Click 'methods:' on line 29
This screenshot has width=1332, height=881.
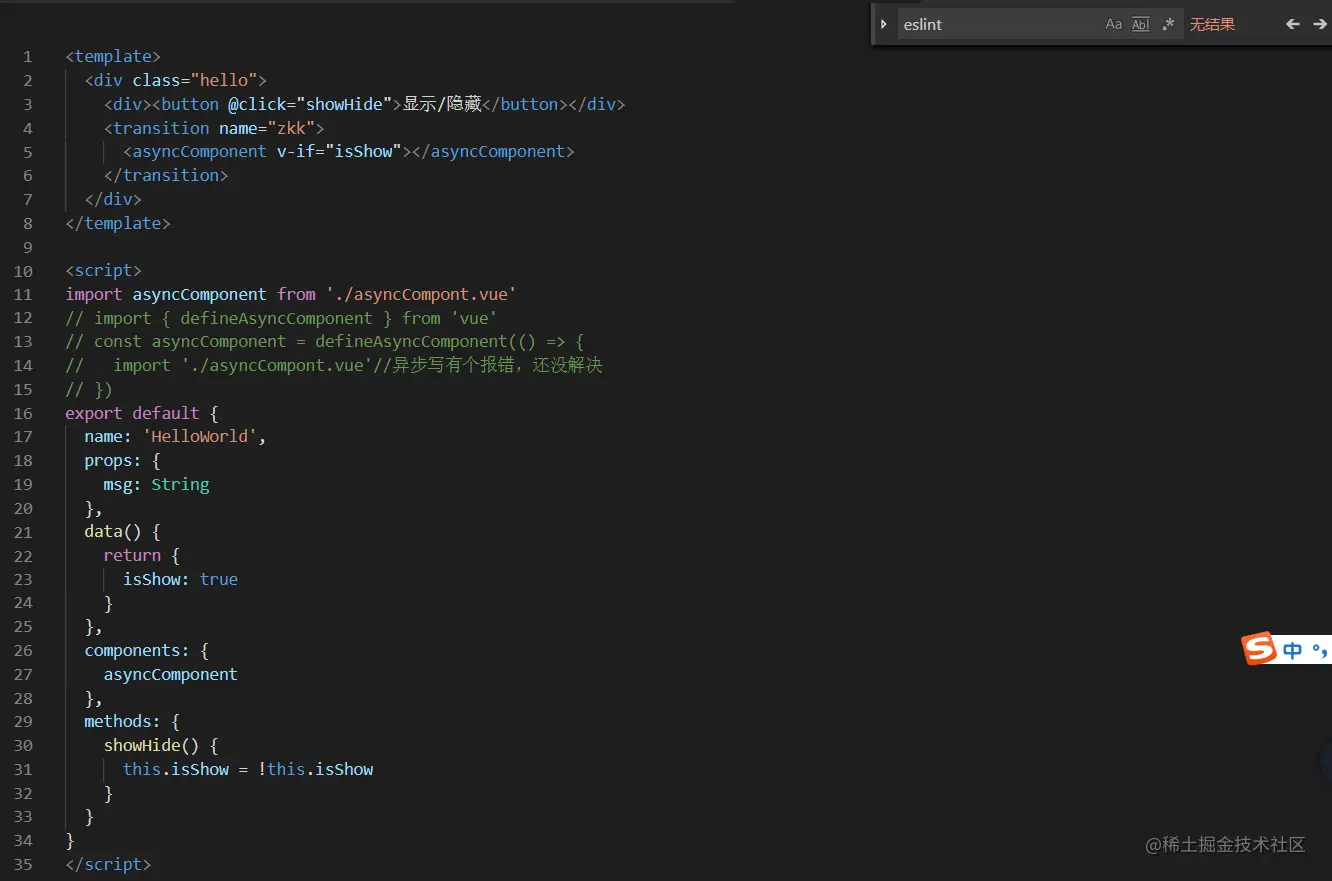(122, 721)
